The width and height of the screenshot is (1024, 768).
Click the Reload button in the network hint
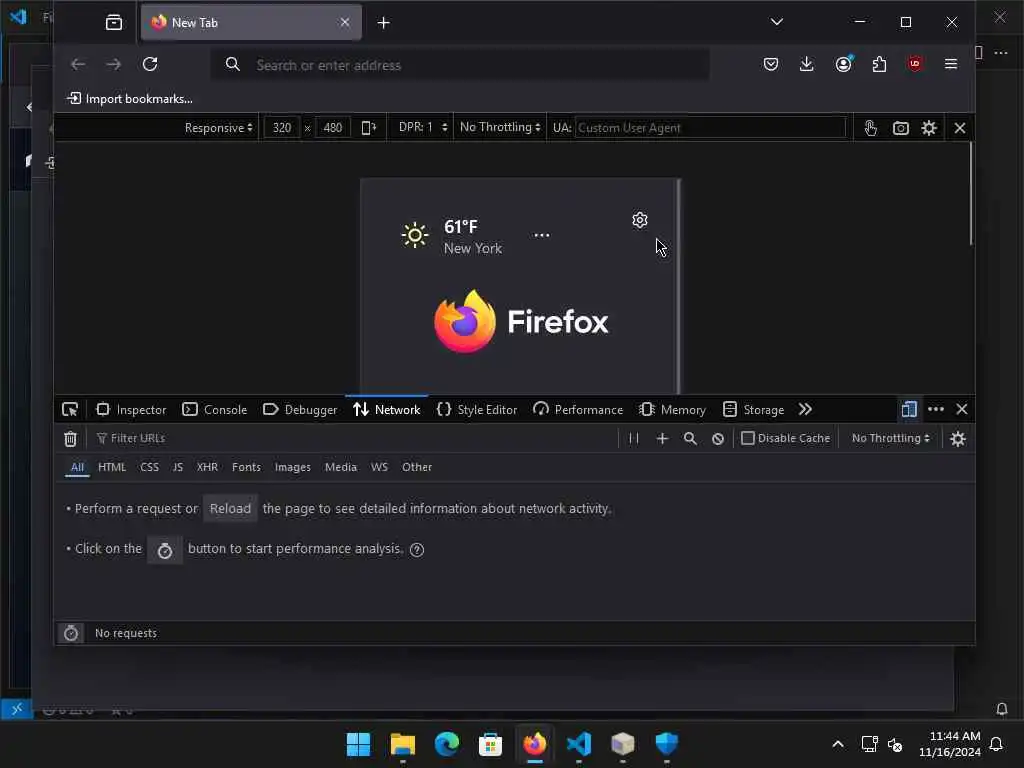click(230, 509)
